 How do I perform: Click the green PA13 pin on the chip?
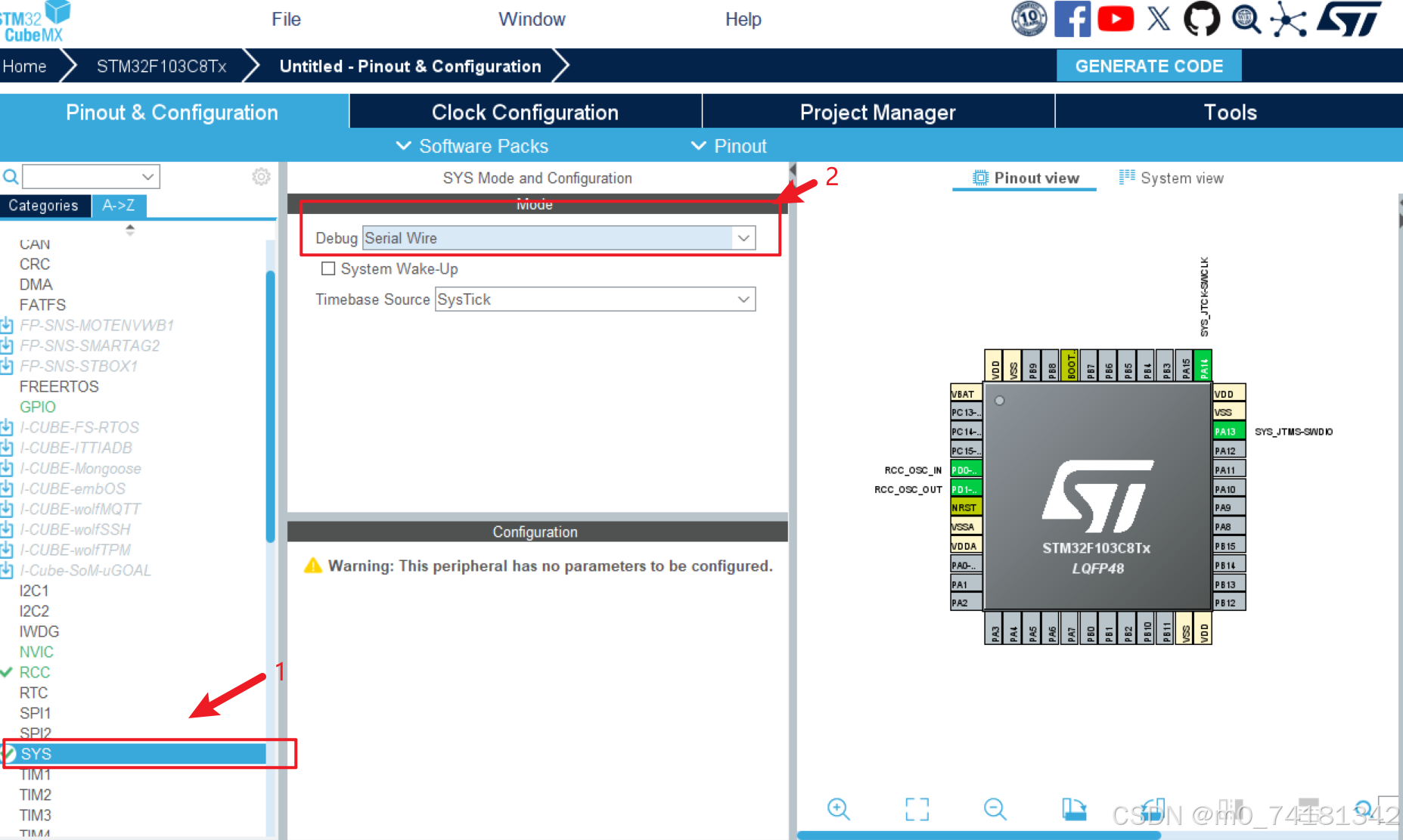[1228, 432]
